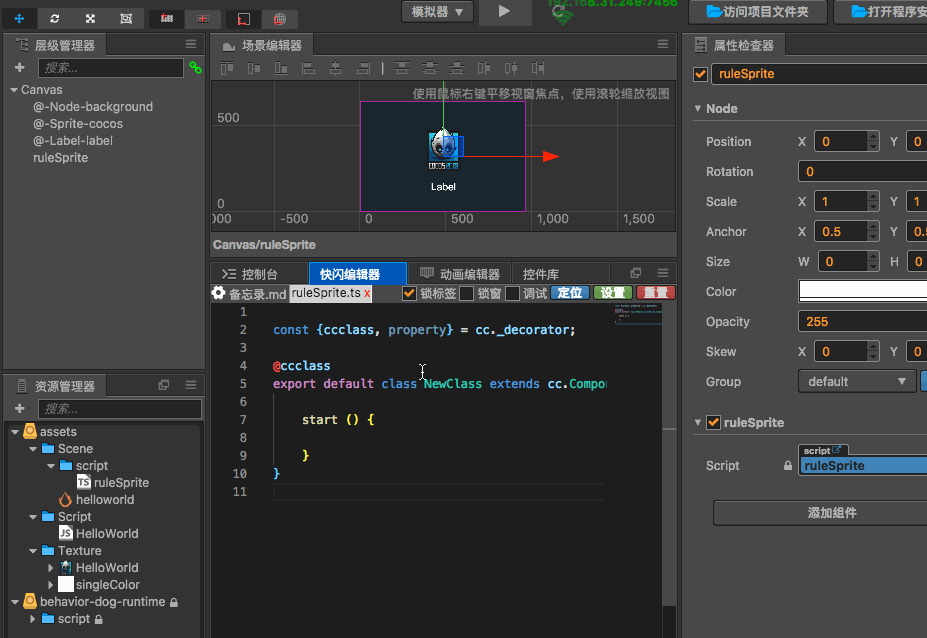This screenshot has height=638, width=927.
Task: Switch to the 动画编辑器 tab
Action: coord(460,274)
